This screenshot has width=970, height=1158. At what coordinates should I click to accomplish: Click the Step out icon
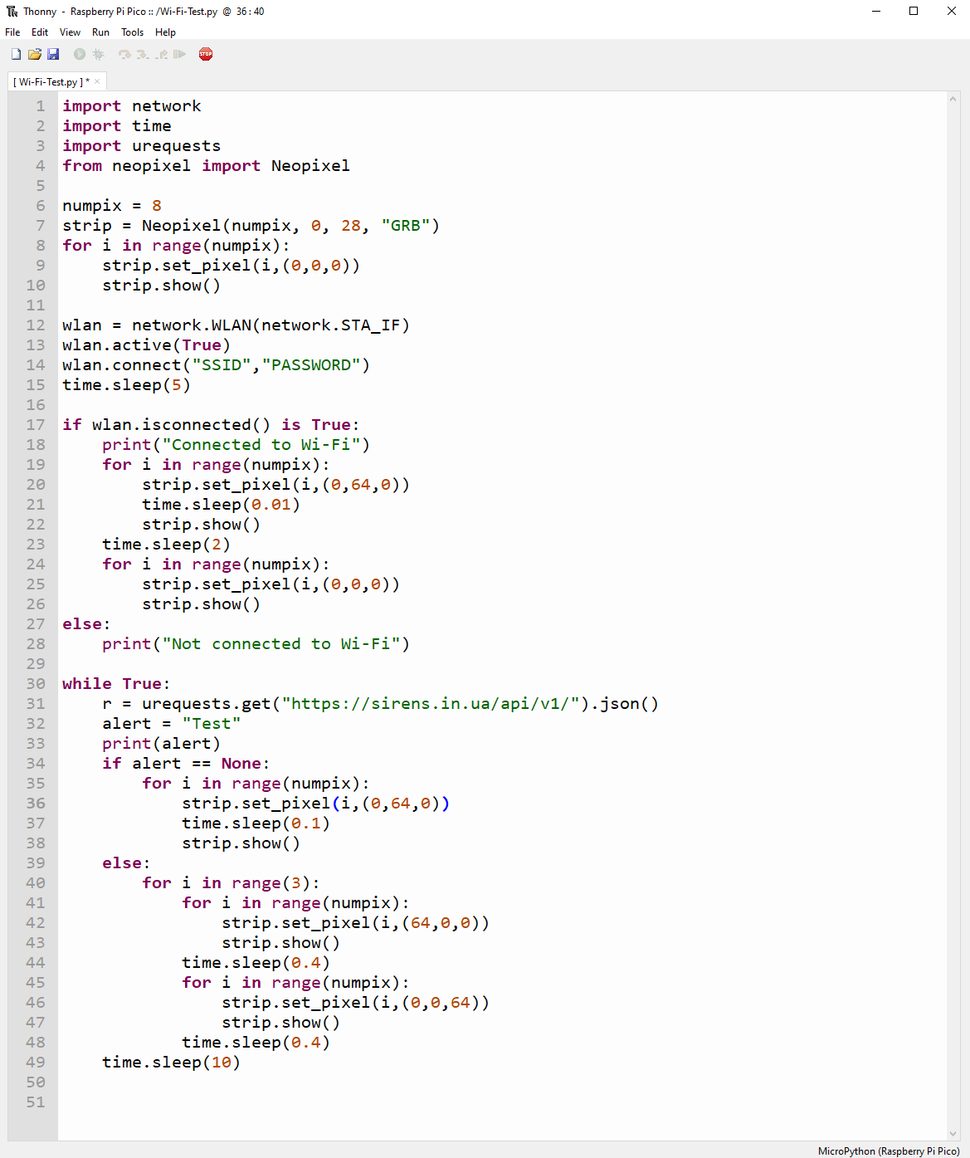click(x=161, y=54)
